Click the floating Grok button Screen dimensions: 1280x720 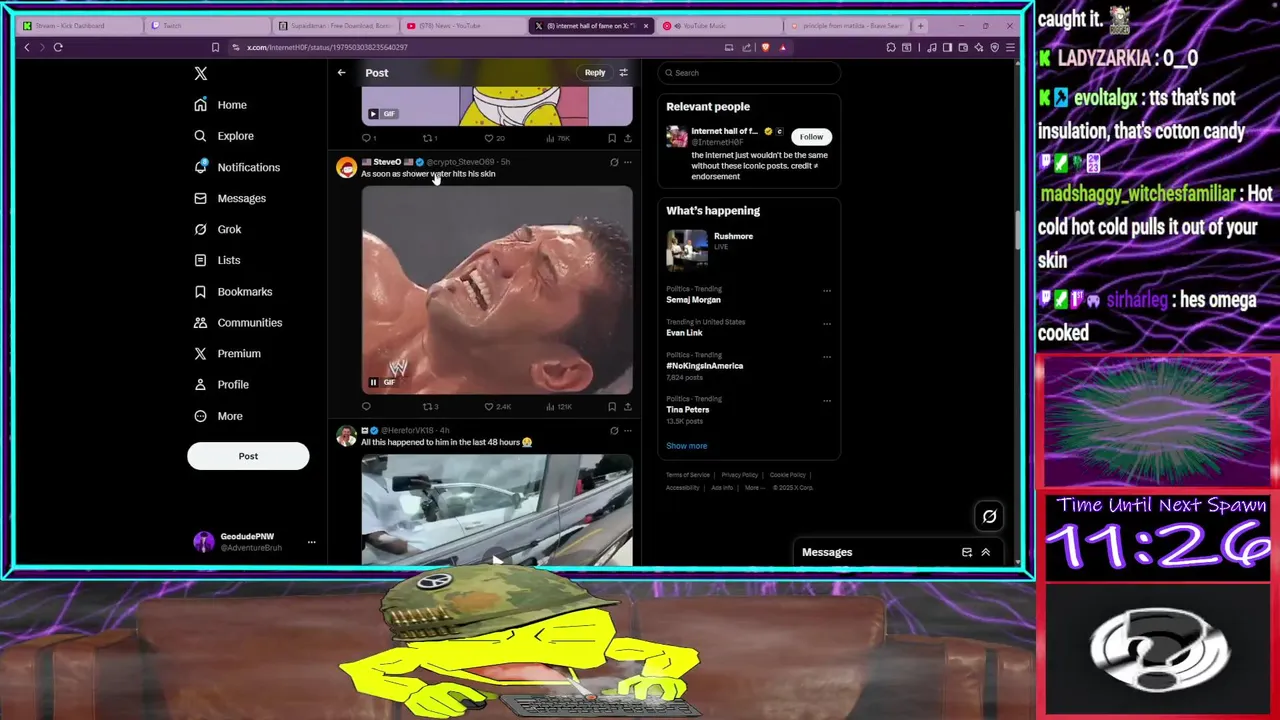pyautogui.click(x=989, y=516)
